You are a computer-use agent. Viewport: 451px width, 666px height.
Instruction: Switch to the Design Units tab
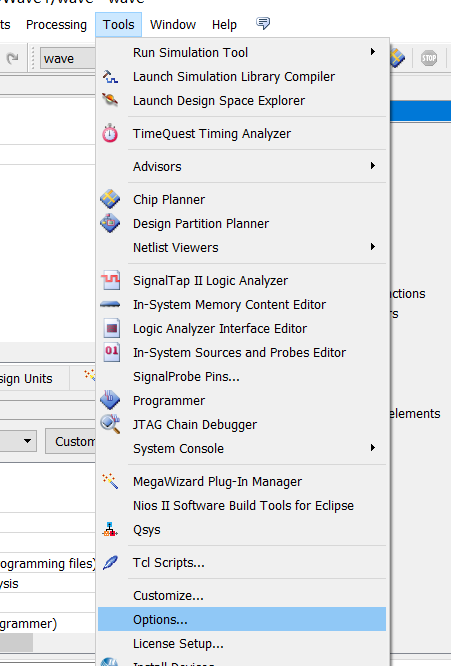(34, 378)
